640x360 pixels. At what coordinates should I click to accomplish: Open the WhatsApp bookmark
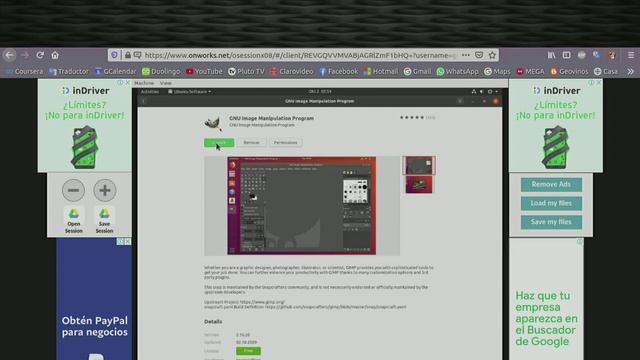[x=457, y=71]
